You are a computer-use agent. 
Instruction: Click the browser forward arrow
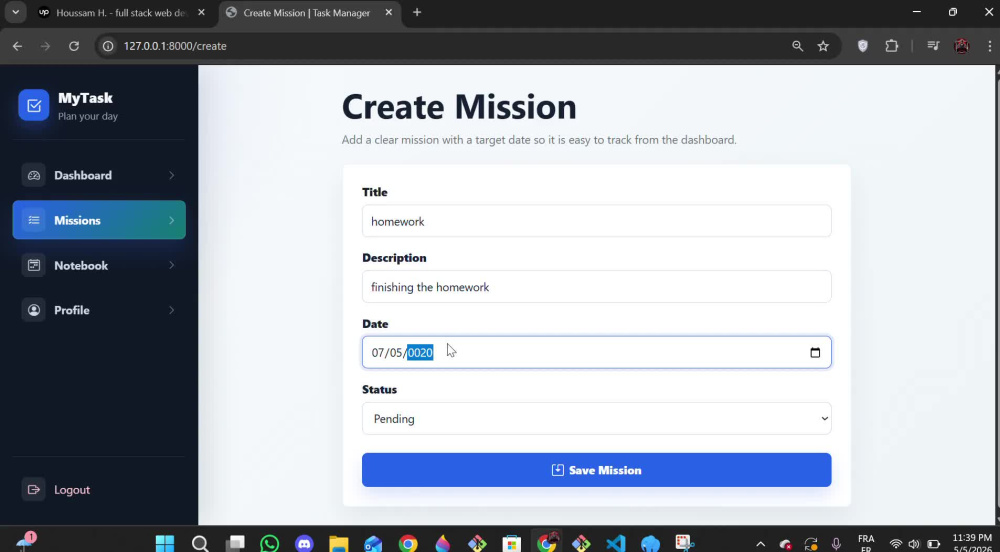coord(45,46)
